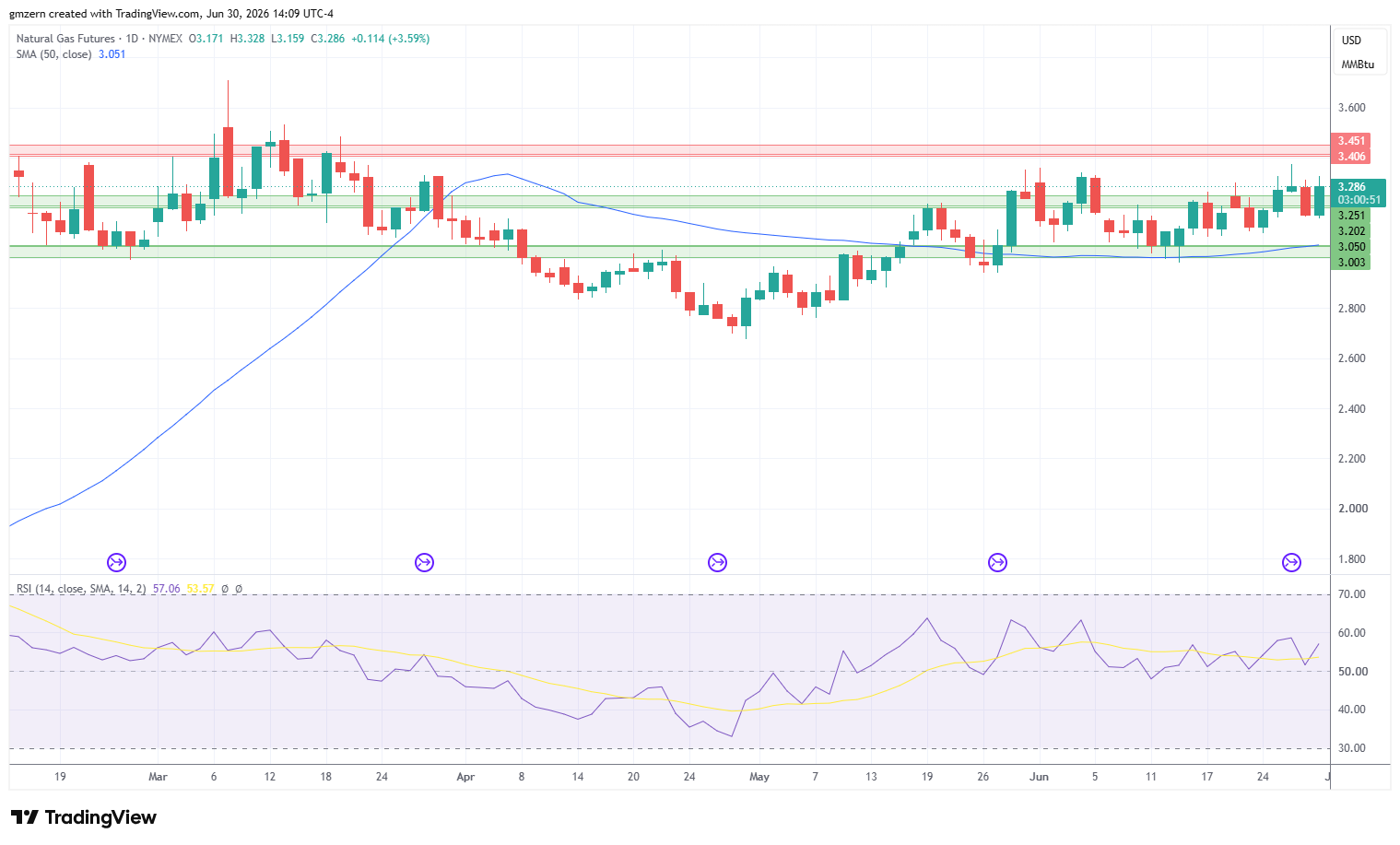
Task: Click the 3.451 red price label
Action: click(x=1351, y=141)
